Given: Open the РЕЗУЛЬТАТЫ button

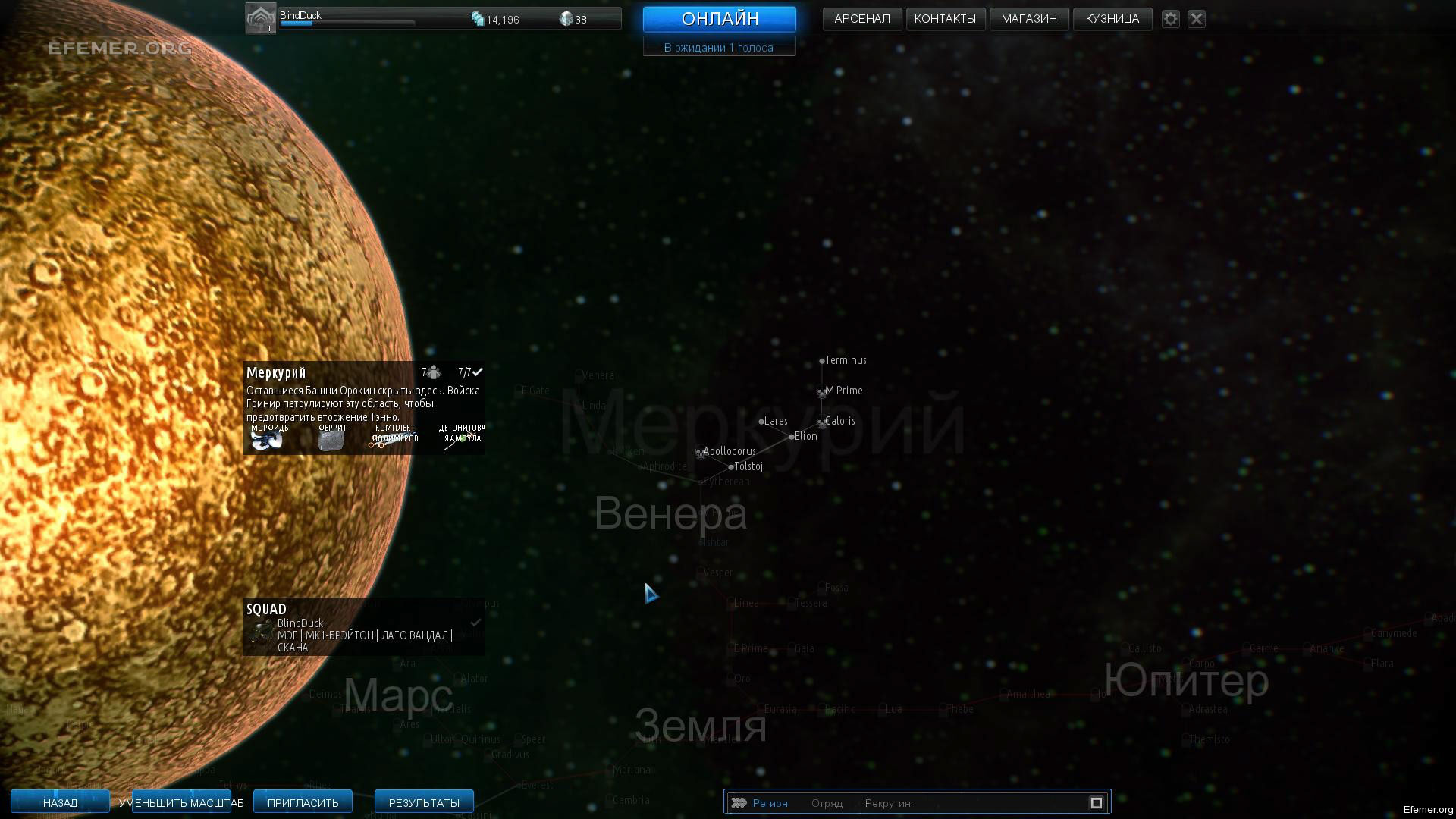Looking at the screenshot, I should pyautogui.click(x=424, y=802).
